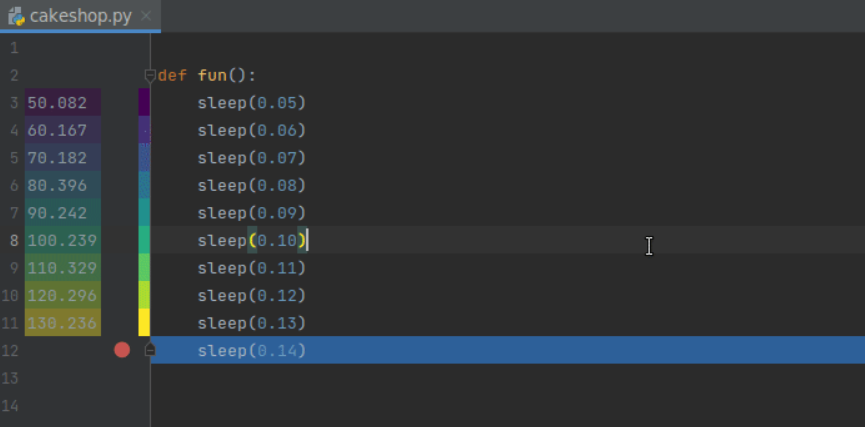The width and height of the screenshot is (865, 427).
Task: Select the cakeshop.py editor tab
Action: (x=80, y=16)
